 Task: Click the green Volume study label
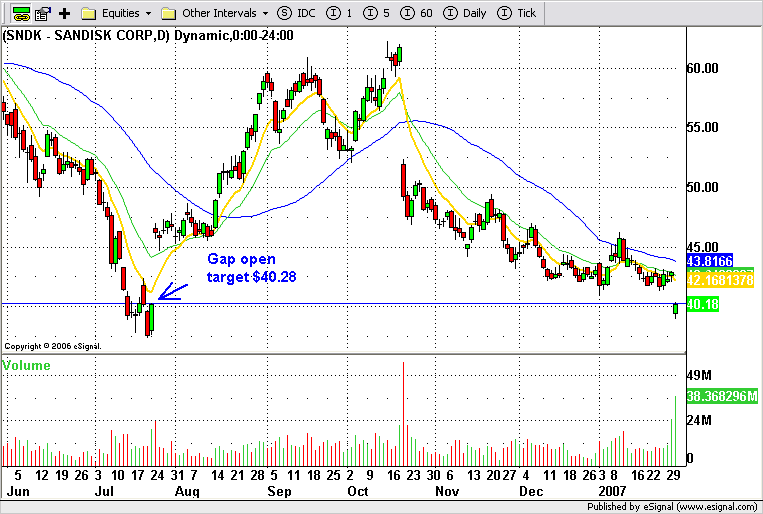[x=26, y=365]
